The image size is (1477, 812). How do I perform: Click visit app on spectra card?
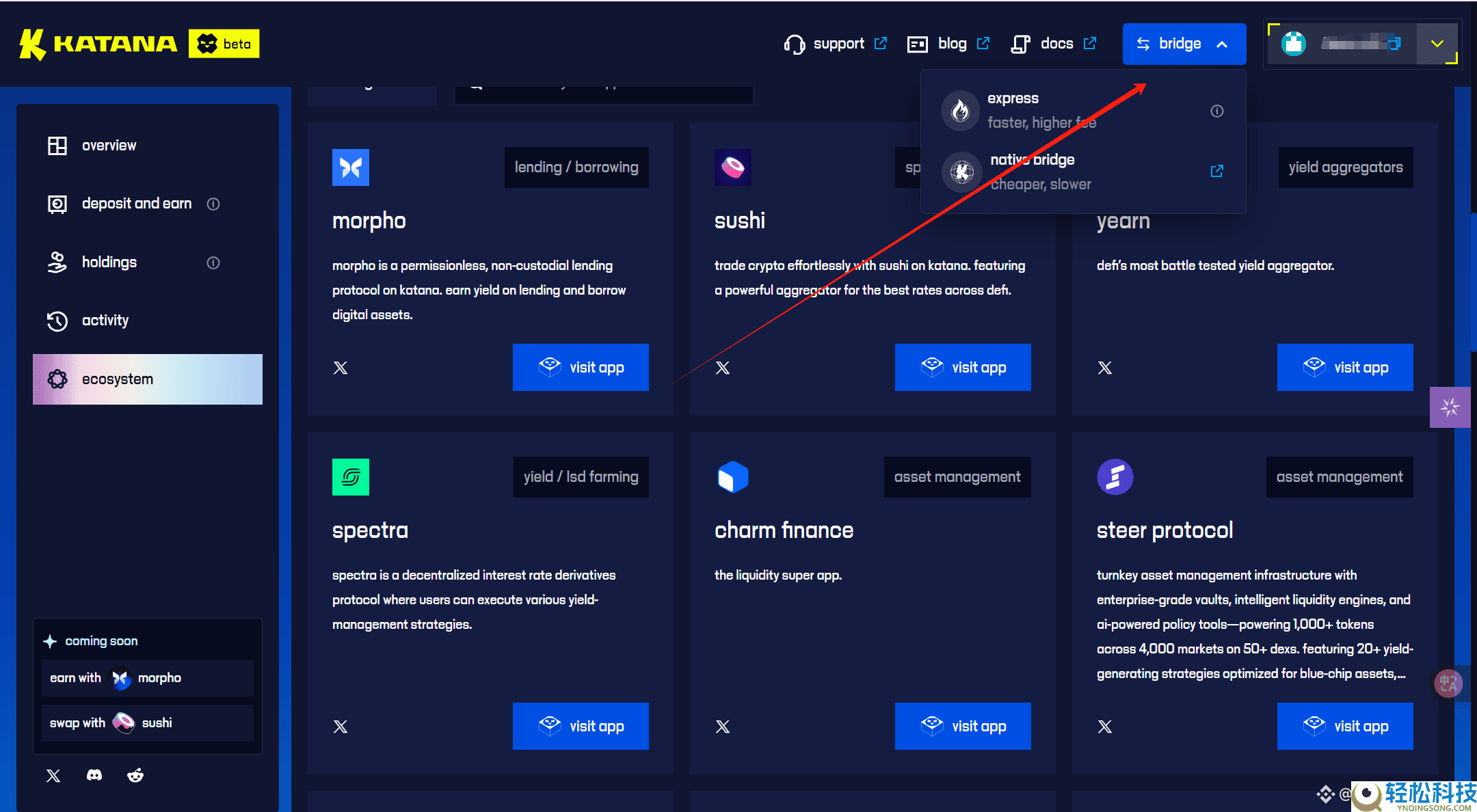coord(581,726)
